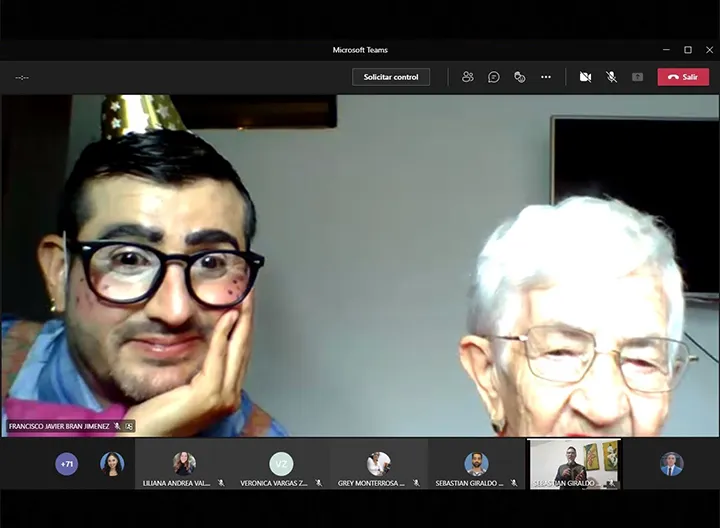Viewport: 720px width, 528px height.
Task: Select the Liliana Andrea Val... participant tile
Action: [x=184, y=464]
